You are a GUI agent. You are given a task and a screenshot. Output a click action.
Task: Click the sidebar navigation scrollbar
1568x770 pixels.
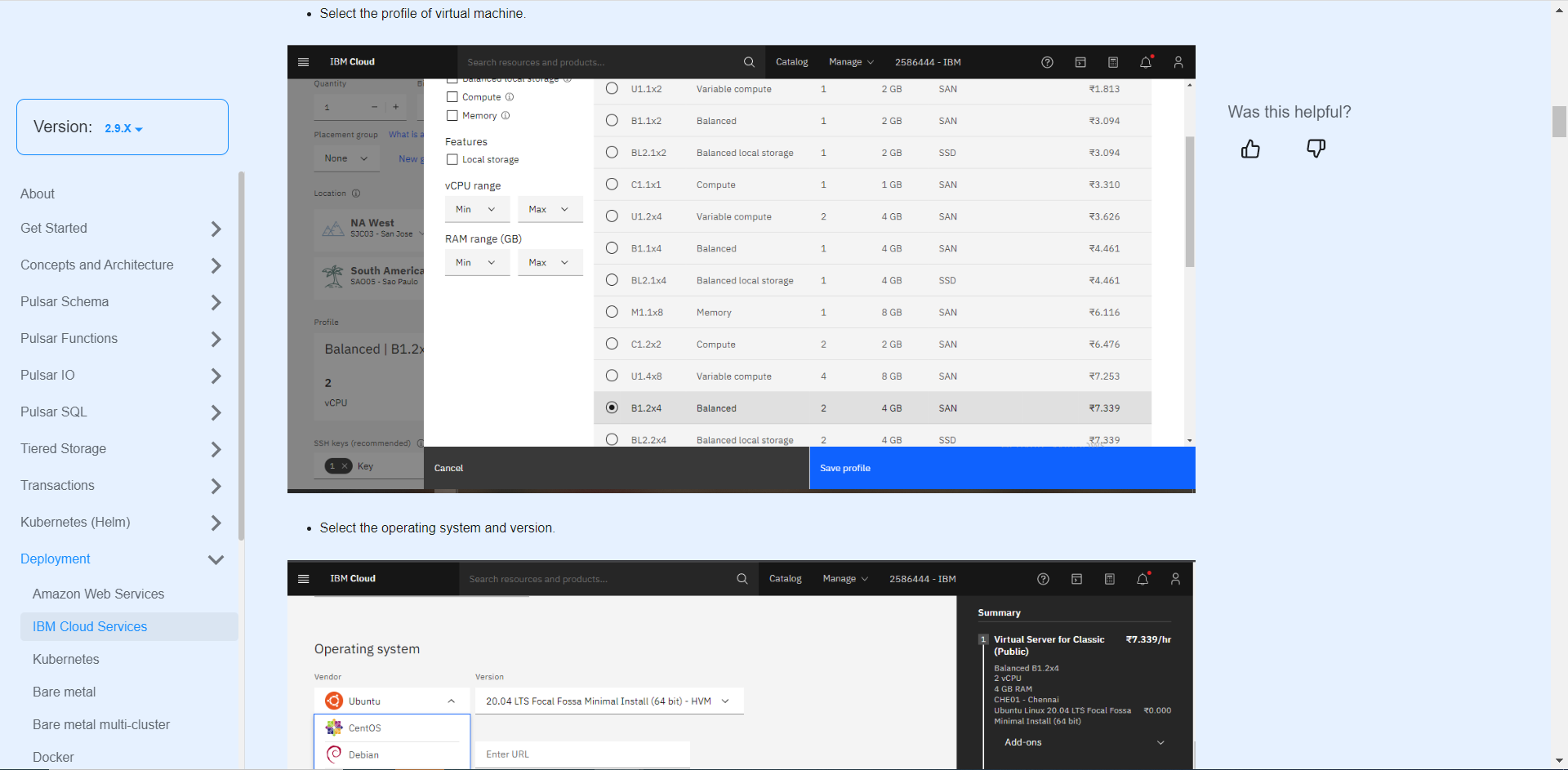click(x=241, y=355)
